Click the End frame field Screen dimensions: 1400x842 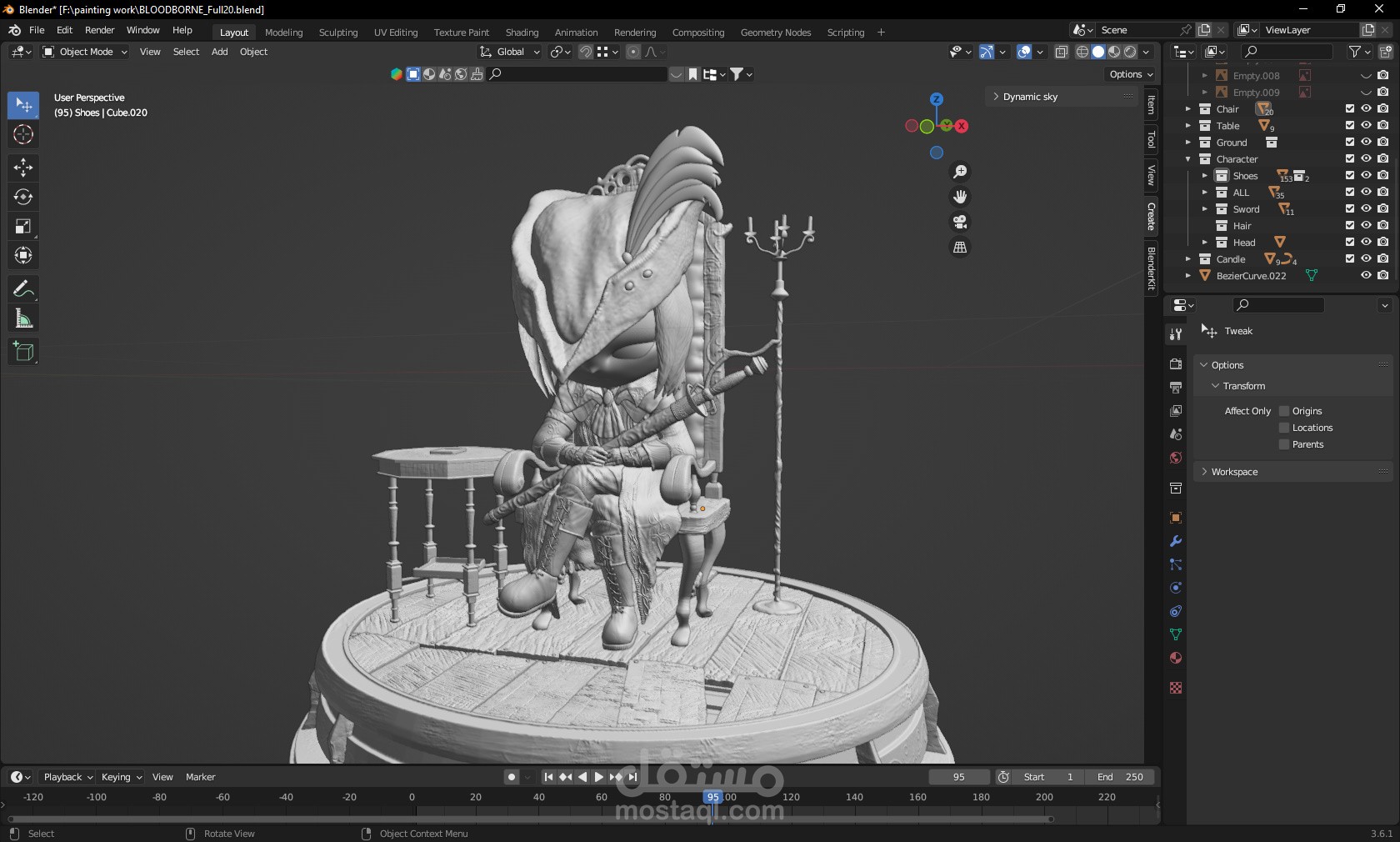(x=1120, y=777)
